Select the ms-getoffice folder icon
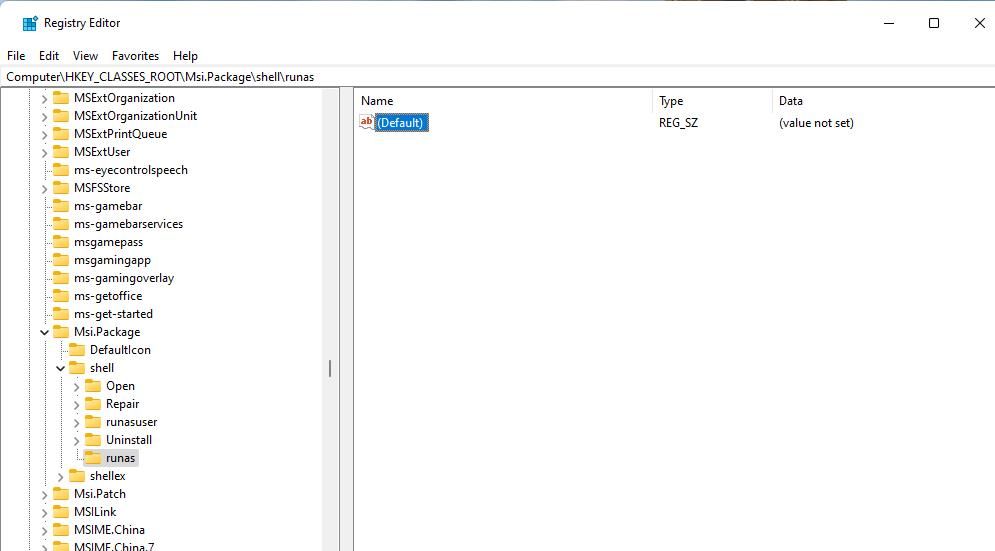This screenshot has height=551, width=995. (61, 296)
